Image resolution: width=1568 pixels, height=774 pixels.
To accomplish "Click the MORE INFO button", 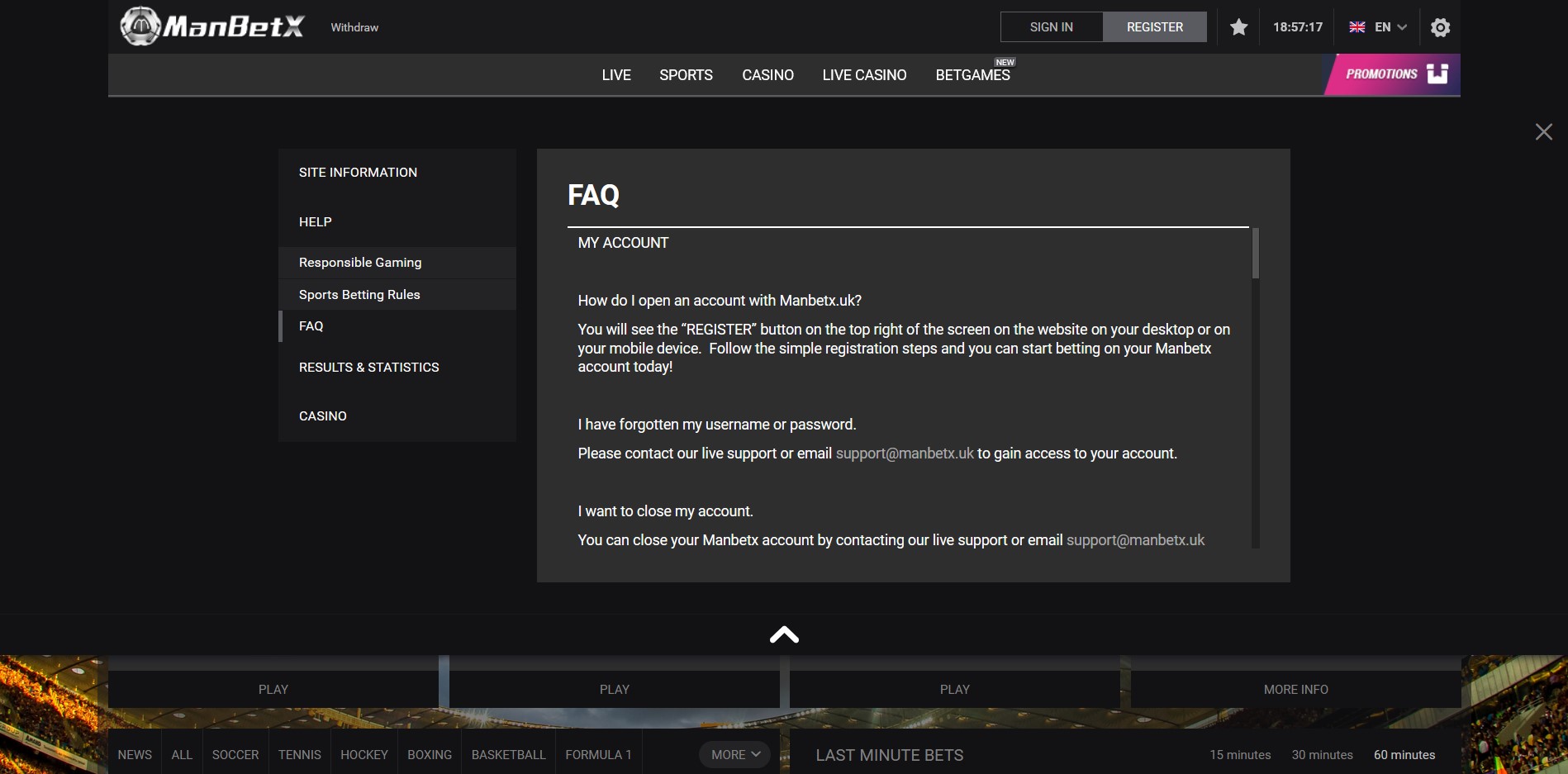I will [1295, 689].
